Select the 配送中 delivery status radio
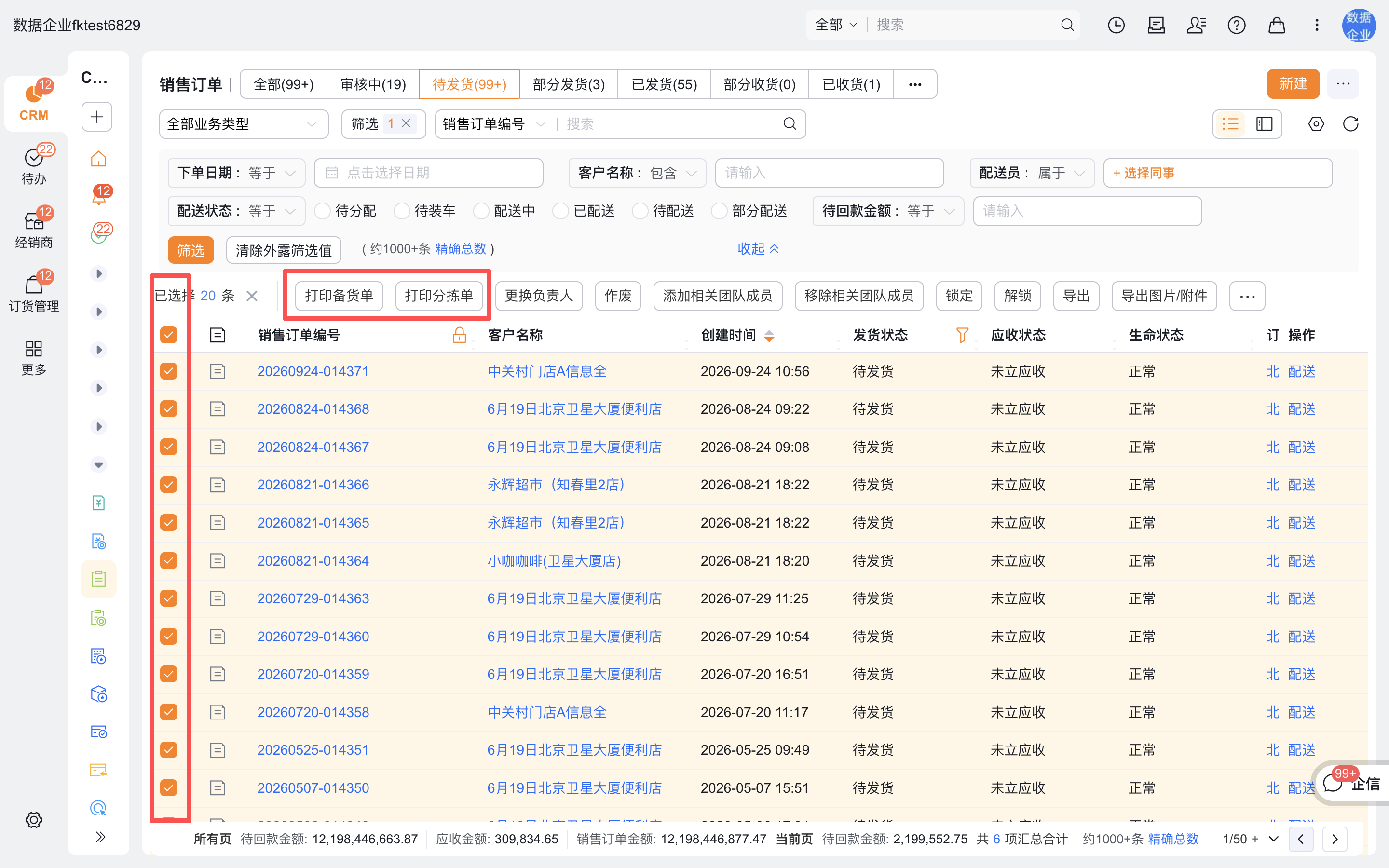 tap(481, 211)
